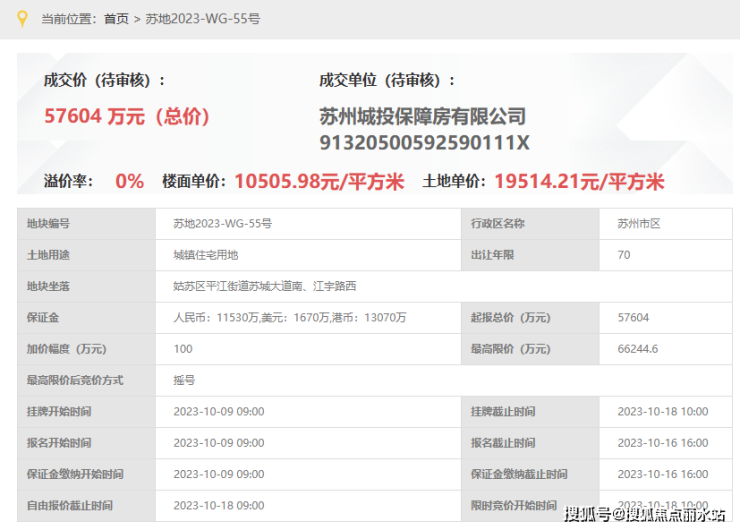Click the 挂牌开始时间 label
Screen dimensions: 740x530
tap(59, 412)
